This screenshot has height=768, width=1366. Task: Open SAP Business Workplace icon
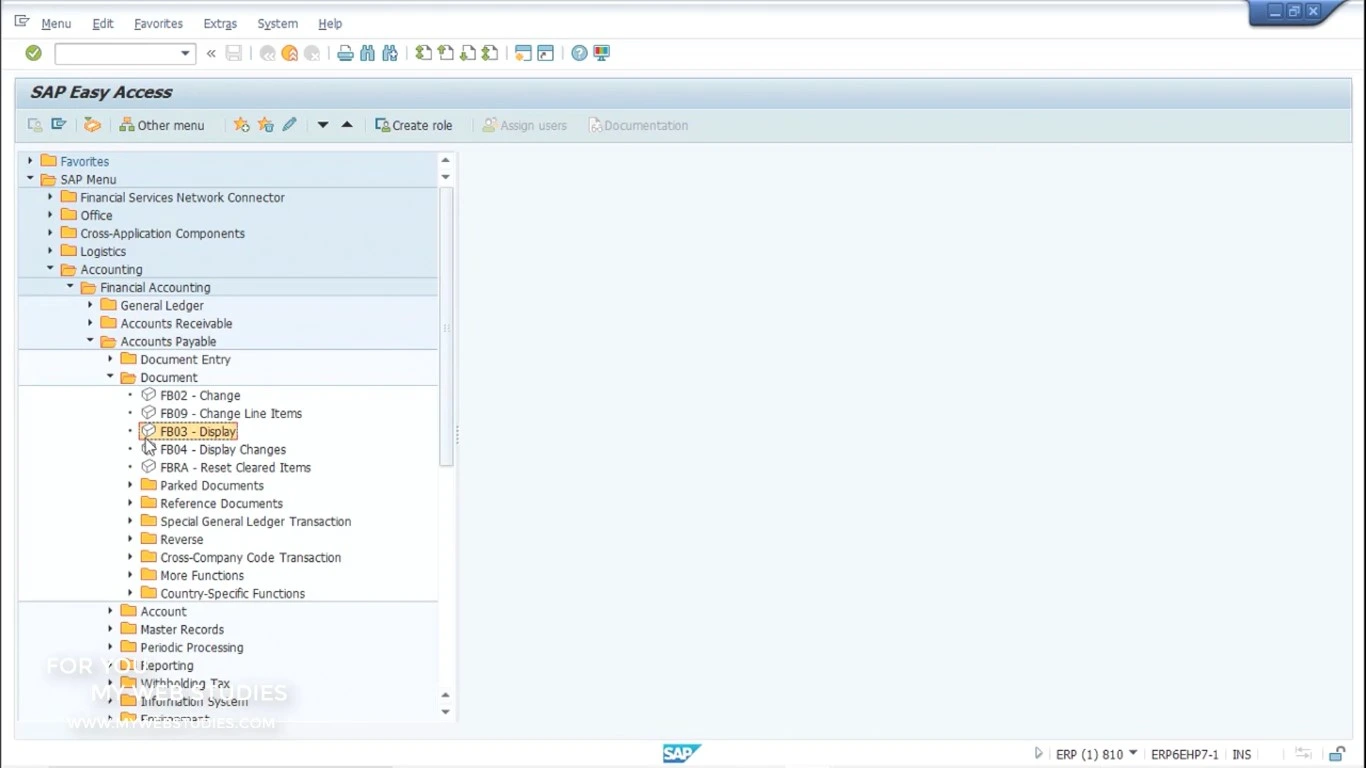point(92,125)
